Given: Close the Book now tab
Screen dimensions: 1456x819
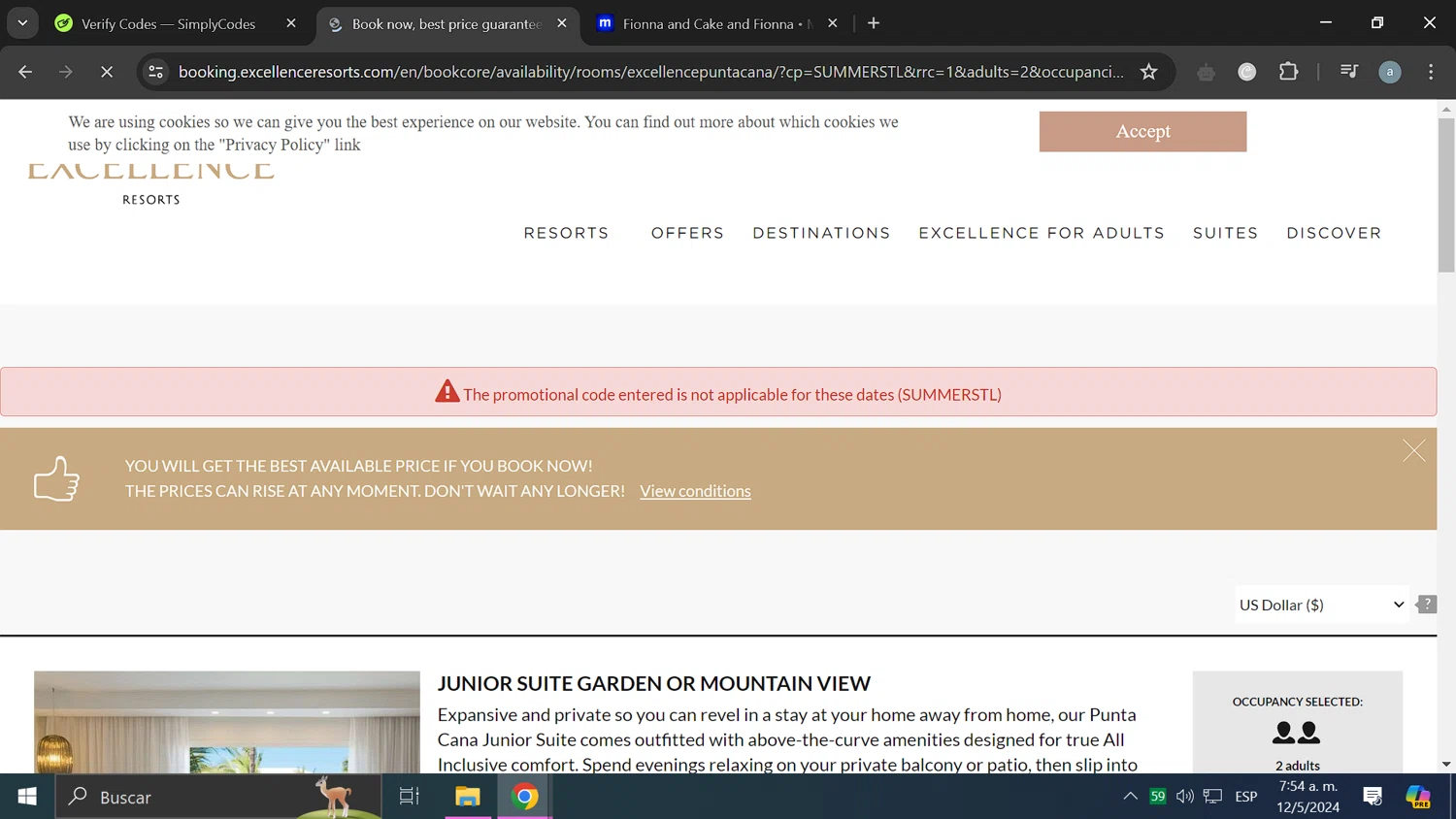Looking at the screenshot, I should click(562, 23).
